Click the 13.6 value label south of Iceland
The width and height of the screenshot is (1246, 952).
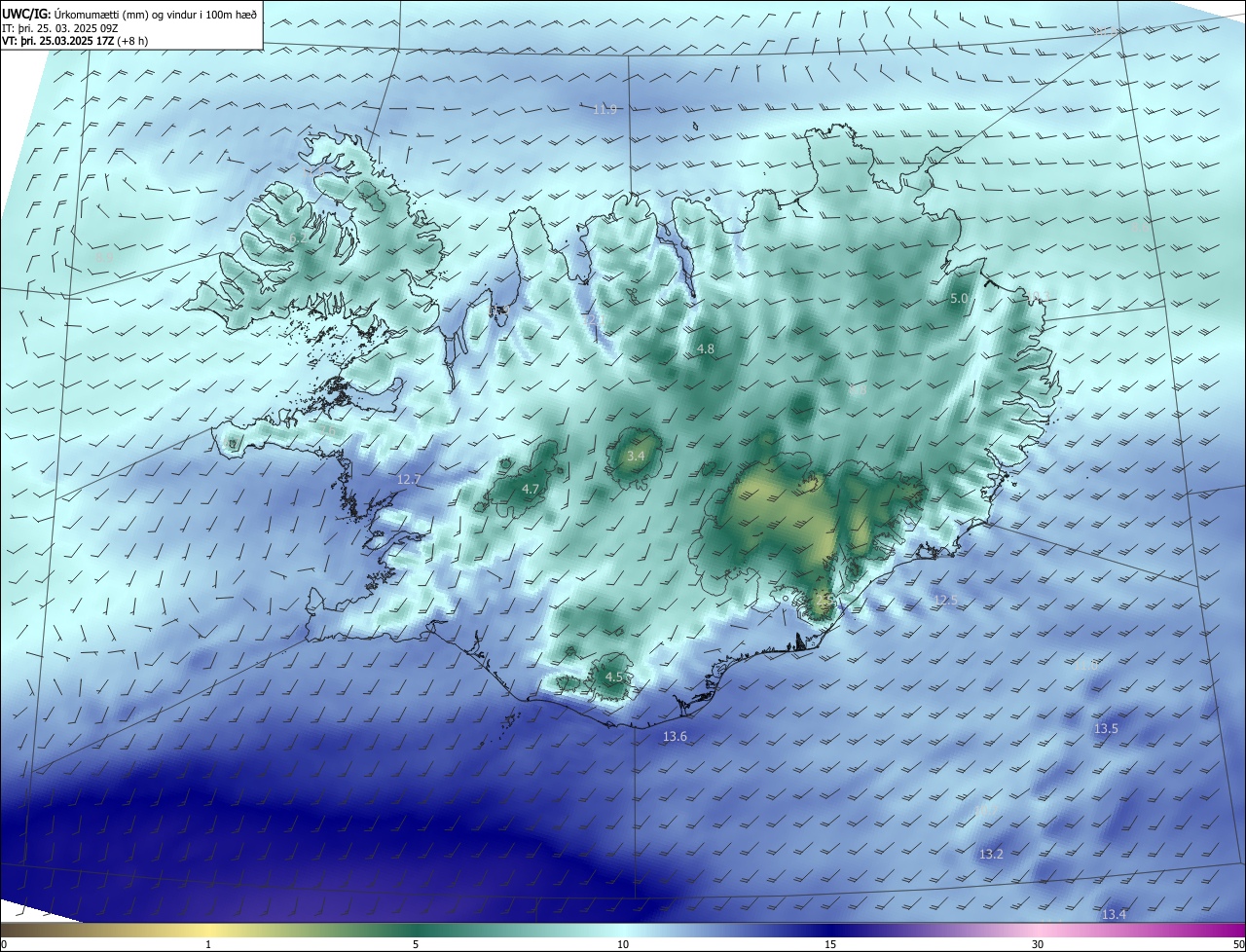coord(675,737)
